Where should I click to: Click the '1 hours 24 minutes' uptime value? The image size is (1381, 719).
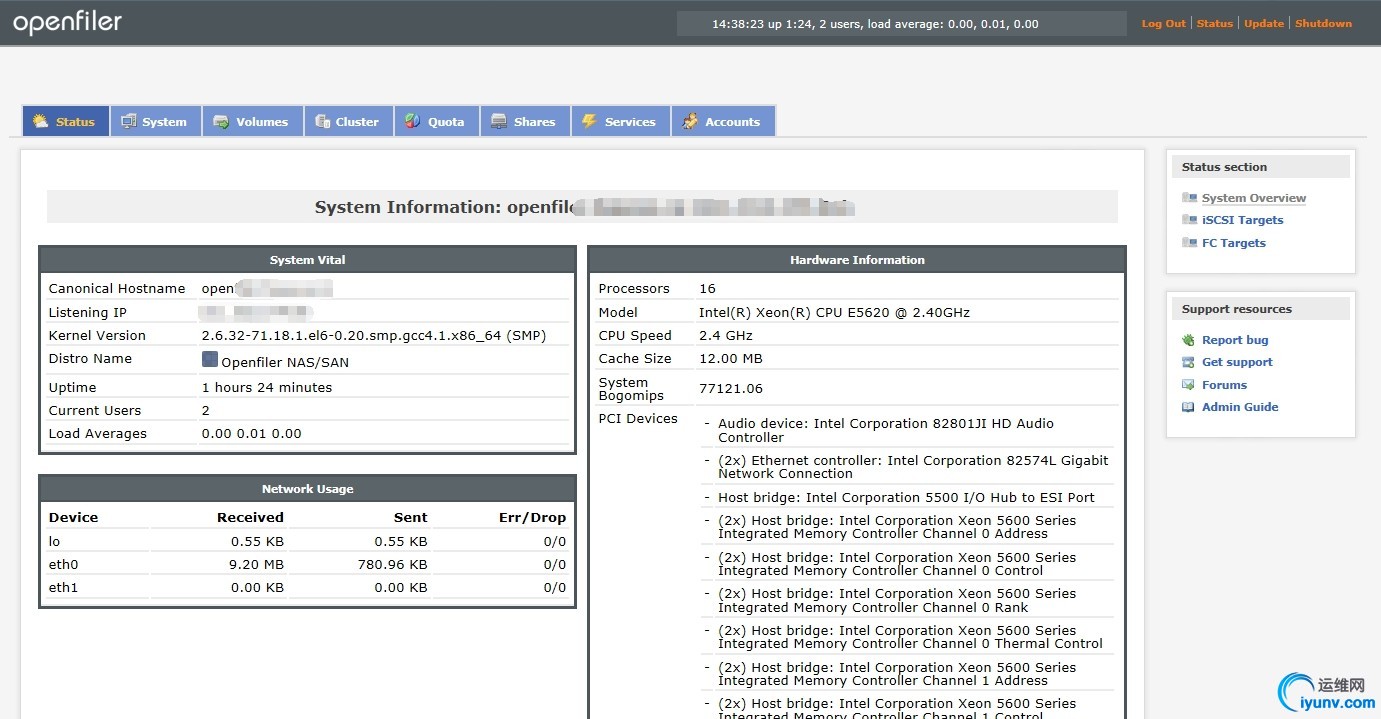coord(267,388)
